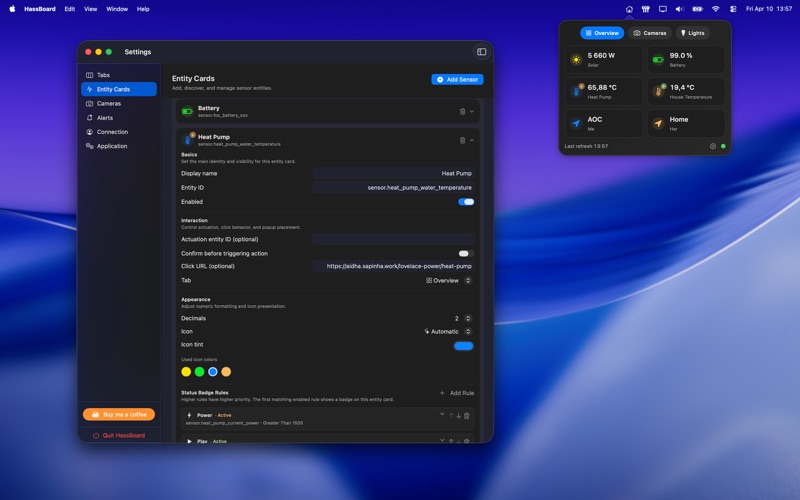Pick the orange used icon color
The height and width of the screenshot is (500, 800).
226,372
